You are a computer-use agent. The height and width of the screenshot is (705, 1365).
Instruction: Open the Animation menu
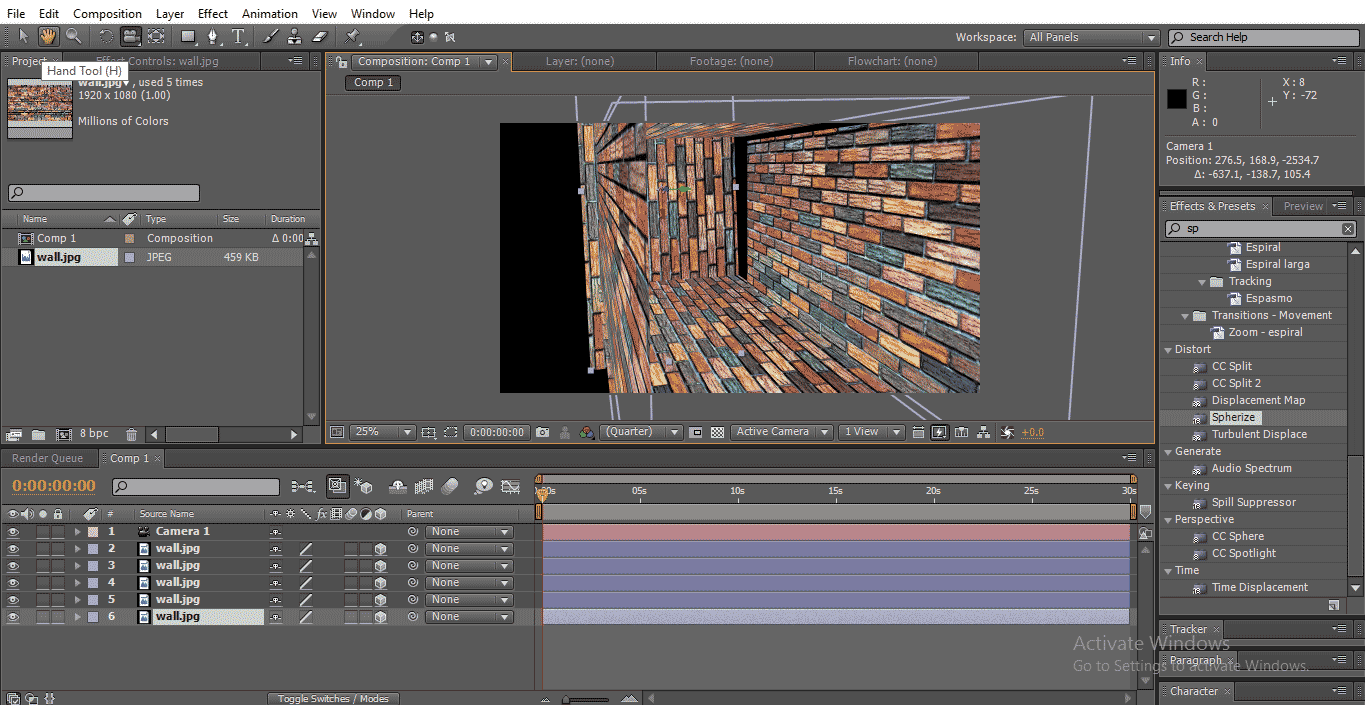(x=270, y=14)
